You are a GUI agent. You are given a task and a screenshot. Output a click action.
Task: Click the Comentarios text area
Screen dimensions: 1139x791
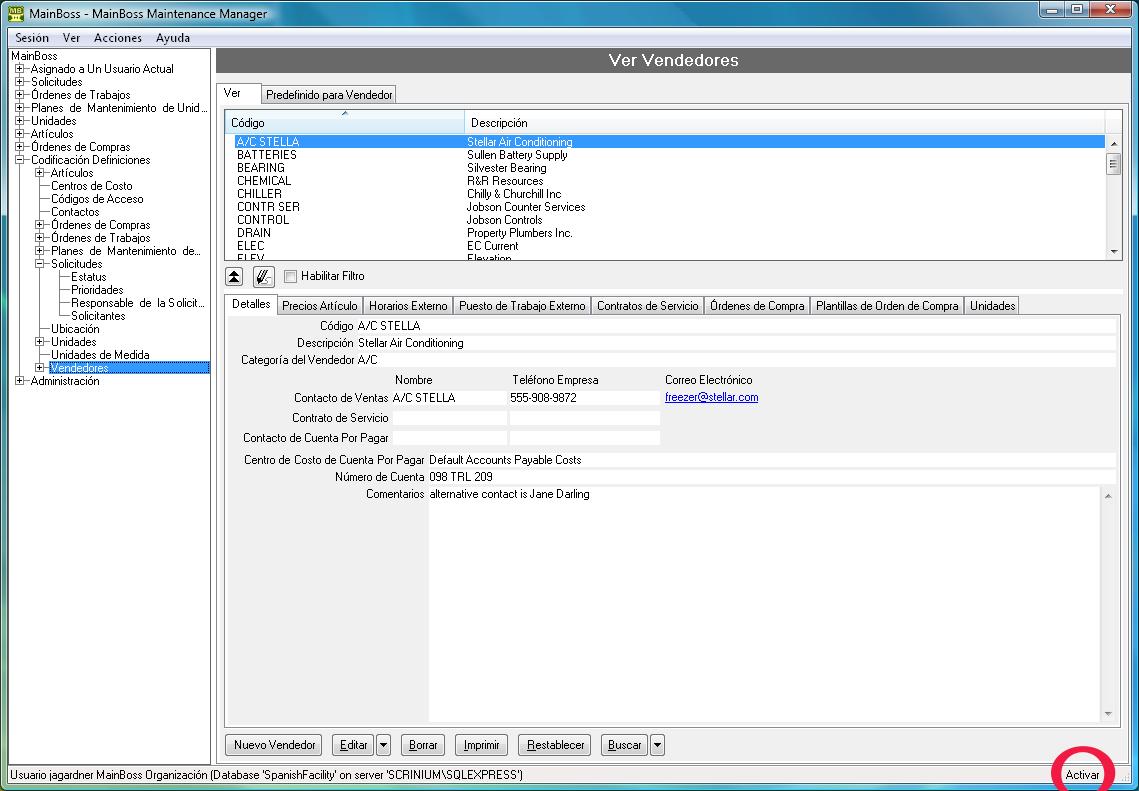pyautogui.click(x=764, y=604)
